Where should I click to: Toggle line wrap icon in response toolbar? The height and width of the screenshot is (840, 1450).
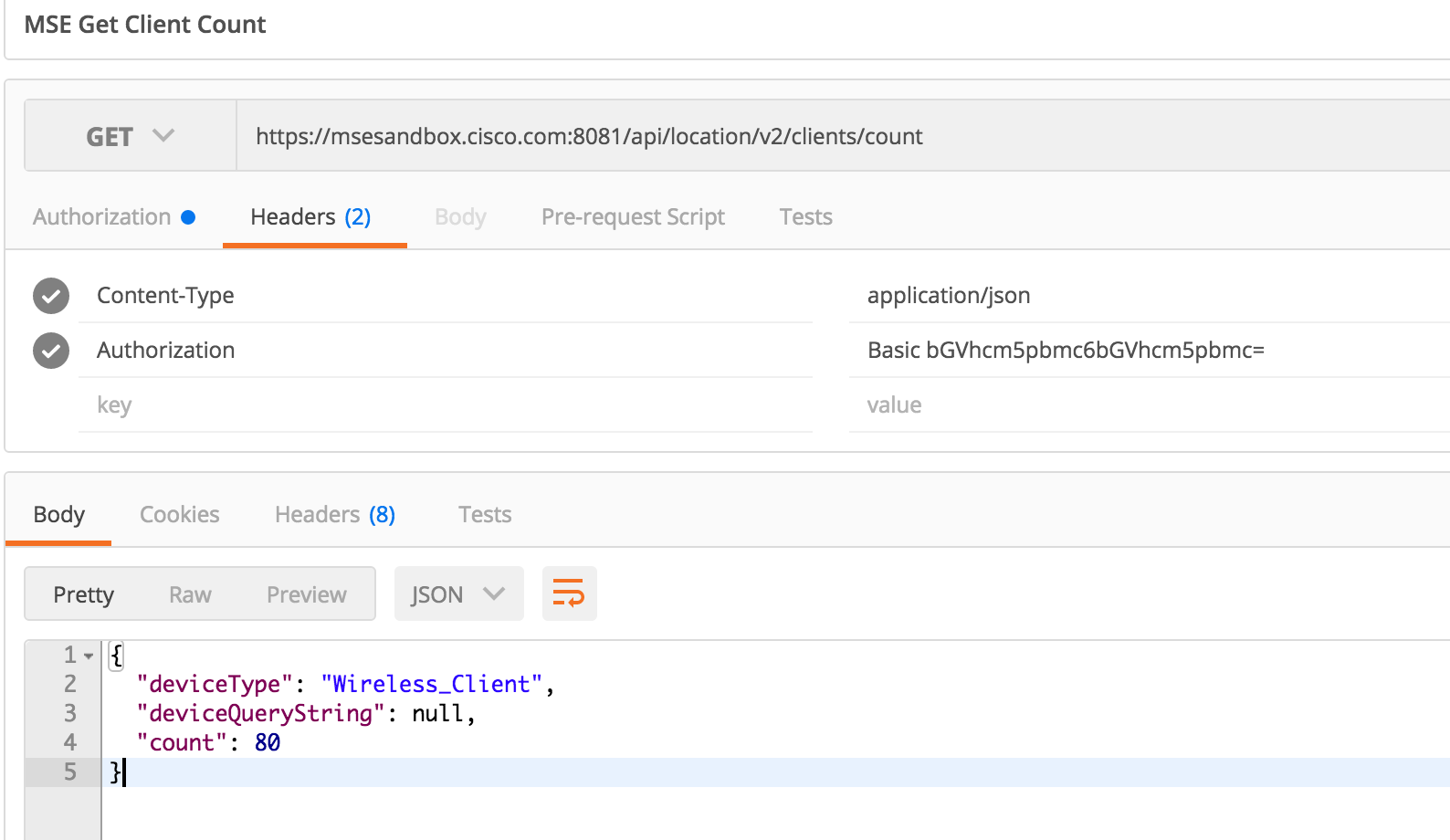(569, 593)
